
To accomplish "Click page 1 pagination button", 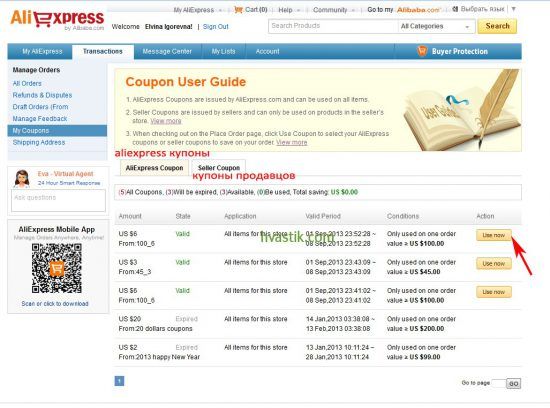I will click(x=119, y=381).
